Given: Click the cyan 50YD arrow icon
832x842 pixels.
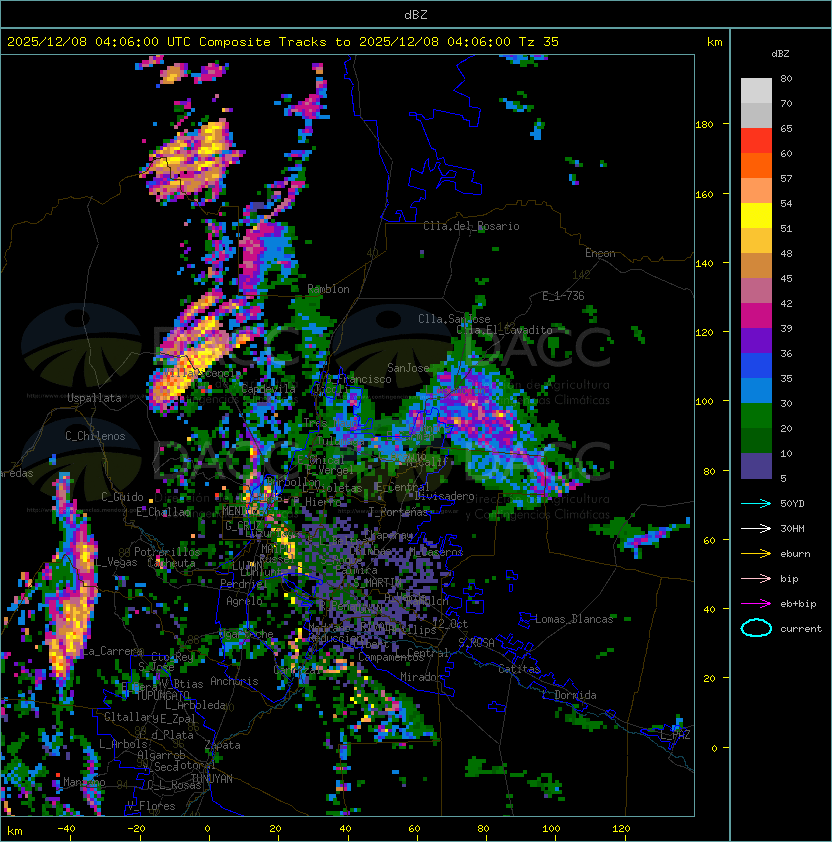Looking at the screenshot, I should point(756,503).
